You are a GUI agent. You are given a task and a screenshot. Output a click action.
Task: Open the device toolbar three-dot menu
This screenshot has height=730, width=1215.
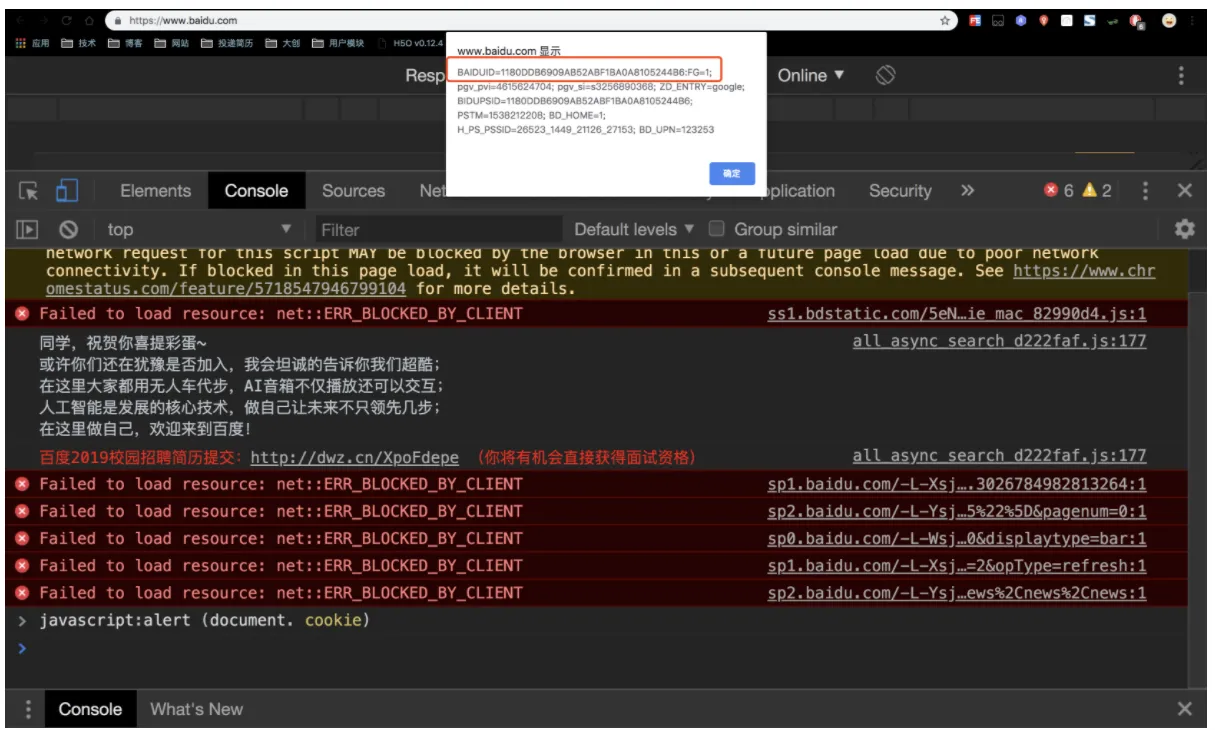1182,75
